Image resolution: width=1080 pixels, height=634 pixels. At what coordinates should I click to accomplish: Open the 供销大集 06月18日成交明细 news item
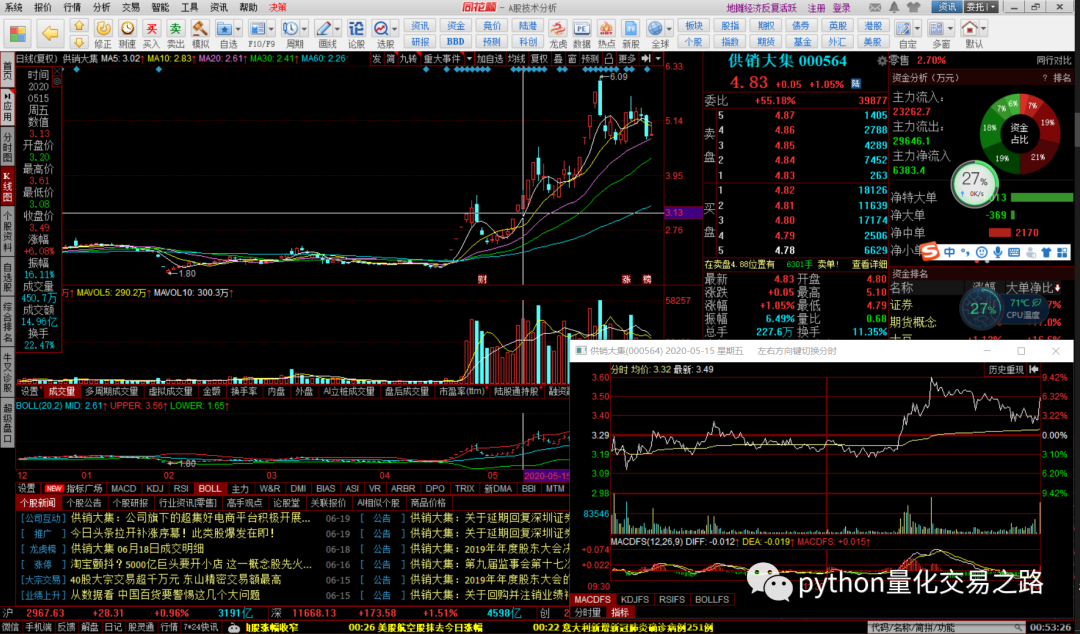click(x=137, y=549)
